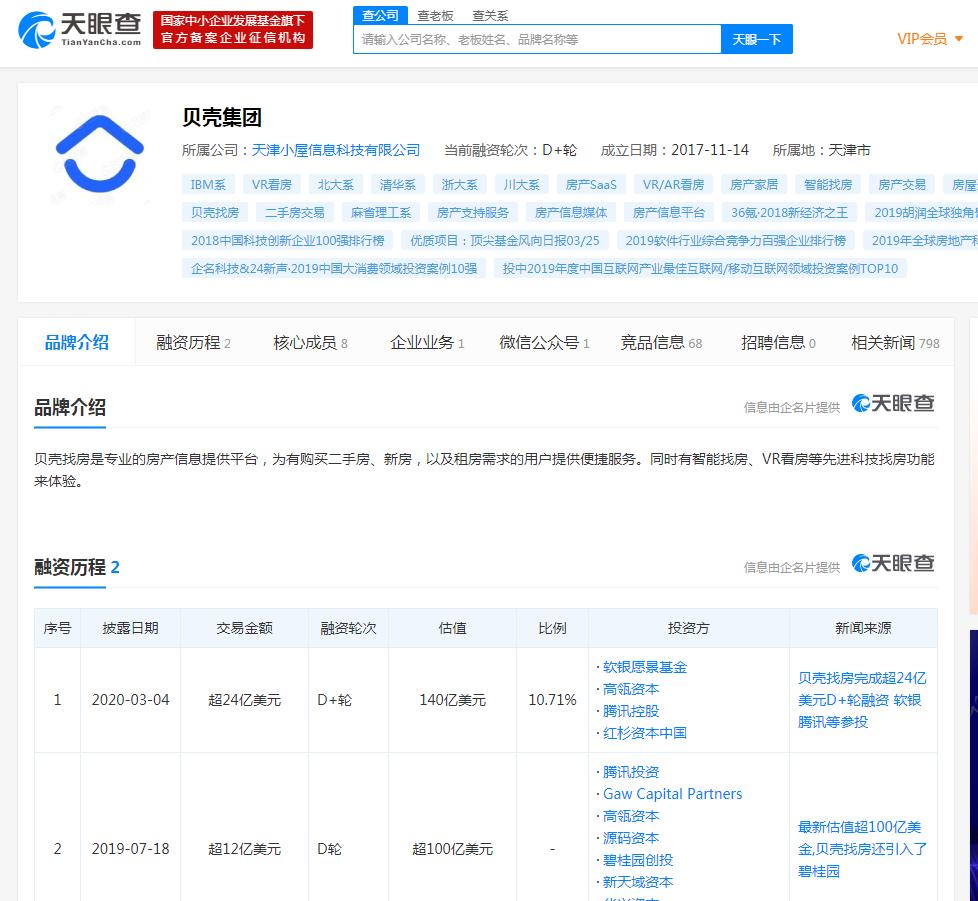
Task: Click the company search input field
Action: point(537,39)
